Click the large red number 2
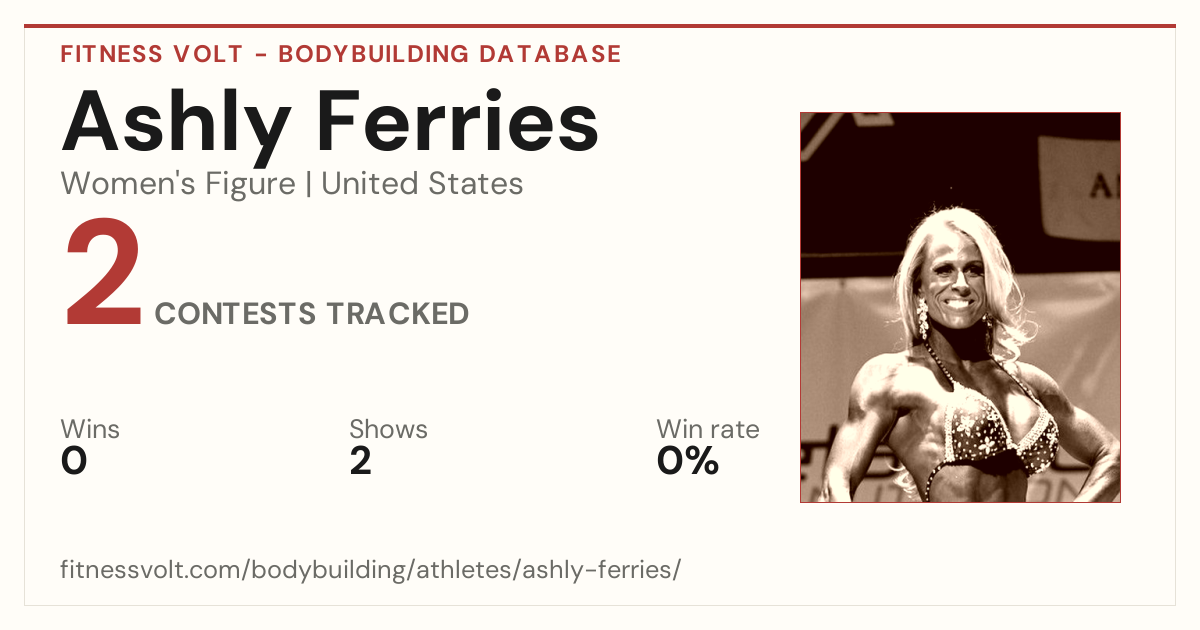Screen dimensions: 1200x630 tap(104, 276)
